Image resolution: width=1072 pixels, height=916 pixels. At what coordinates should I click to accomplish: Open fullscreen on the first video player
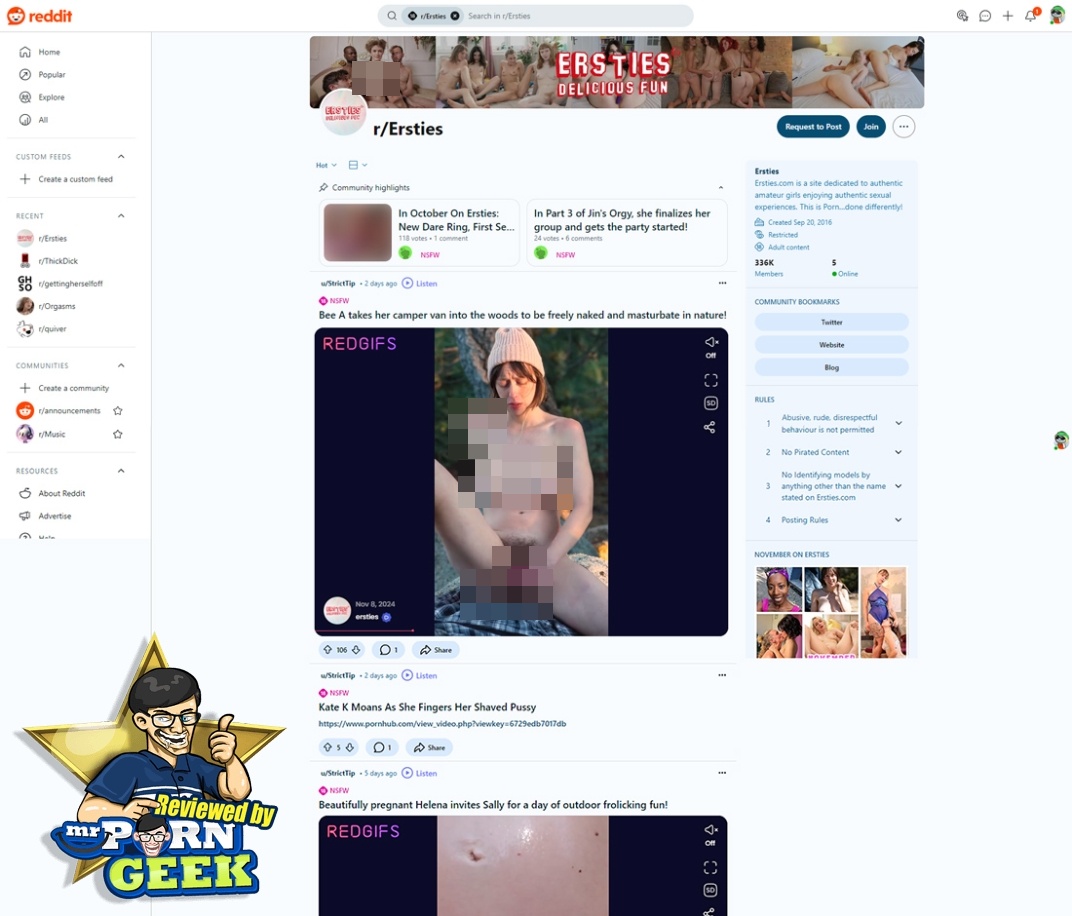tap(710, 380)
